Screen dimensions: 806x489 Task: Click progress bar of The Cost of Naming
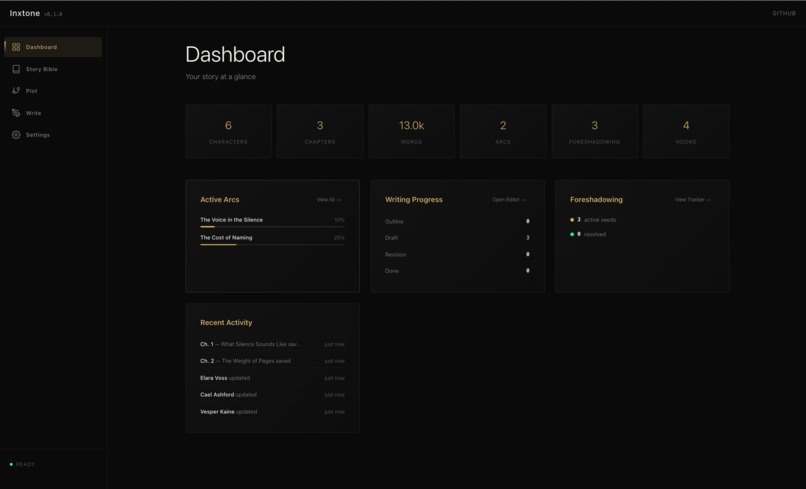coord(272,245)
